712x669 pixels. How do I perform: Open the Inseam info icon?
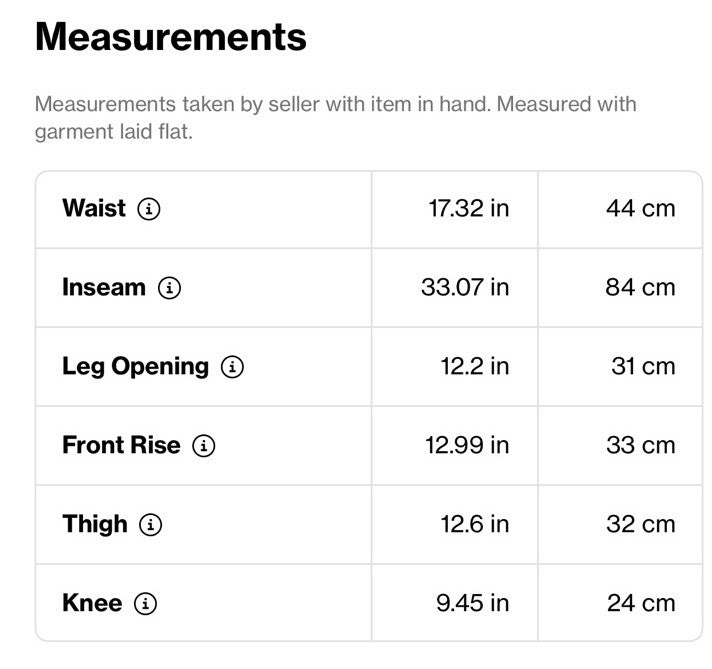point(169,288)
